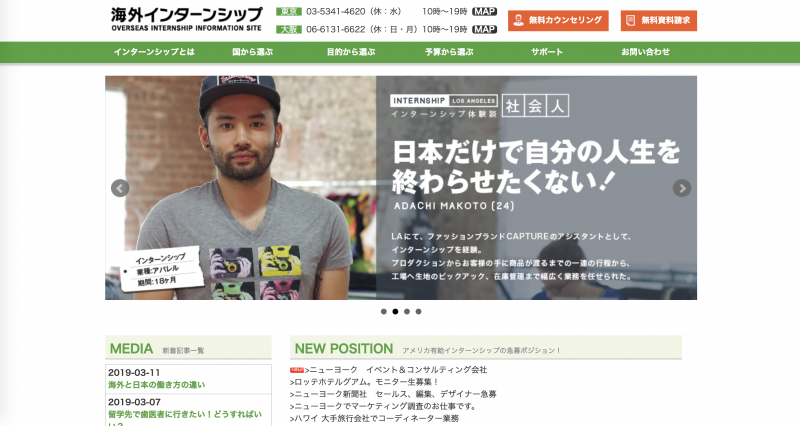The width and height of the screenshot is (800, 426).
Task: Open the Tokyo office MAP badge
Action: pos(484,11)
